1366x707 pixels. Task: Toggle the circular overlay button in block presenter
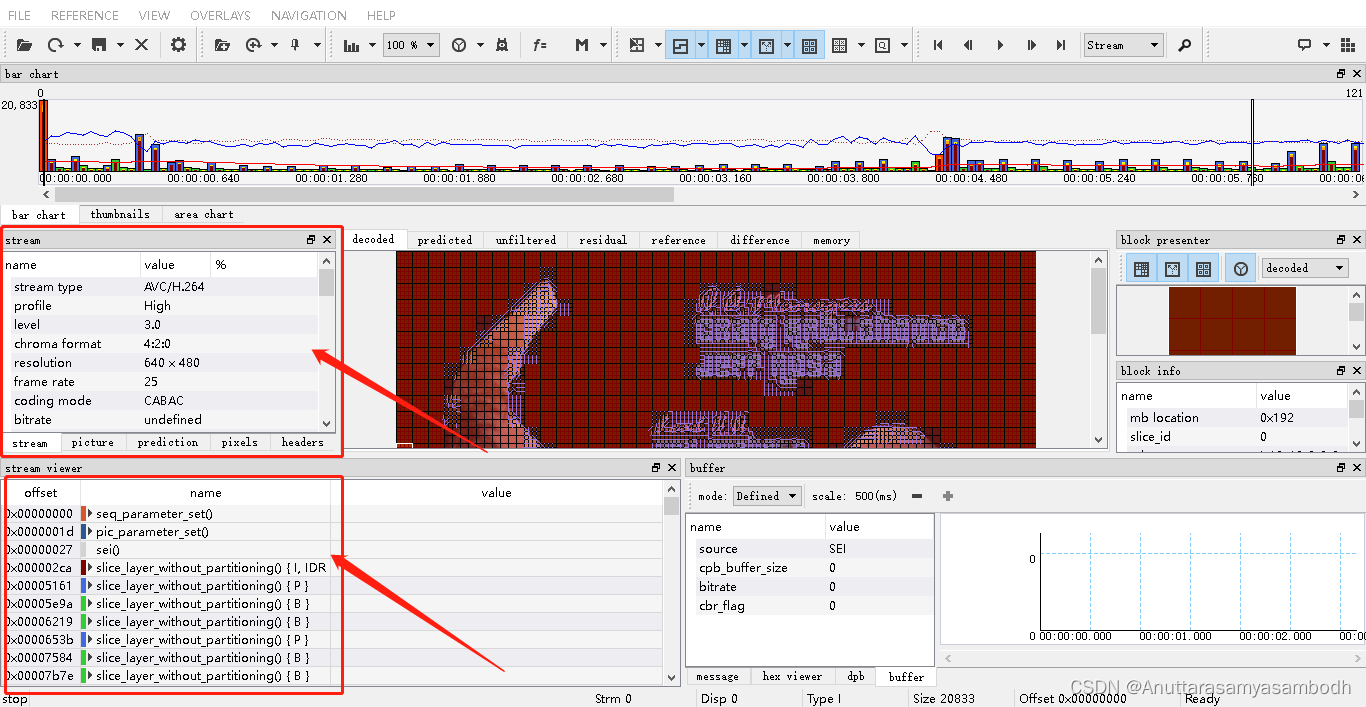[x=1240, y=268]
